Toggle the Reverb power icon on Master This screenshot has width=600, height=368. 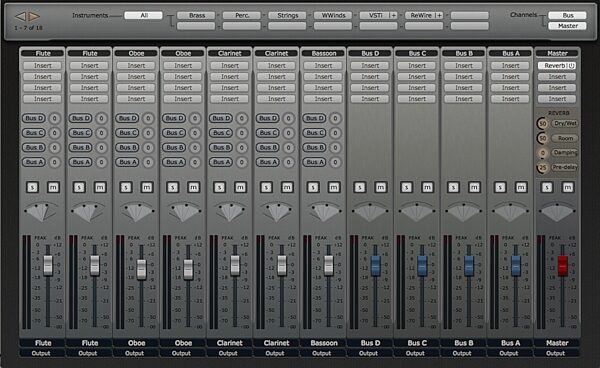[x=571, y=66]
